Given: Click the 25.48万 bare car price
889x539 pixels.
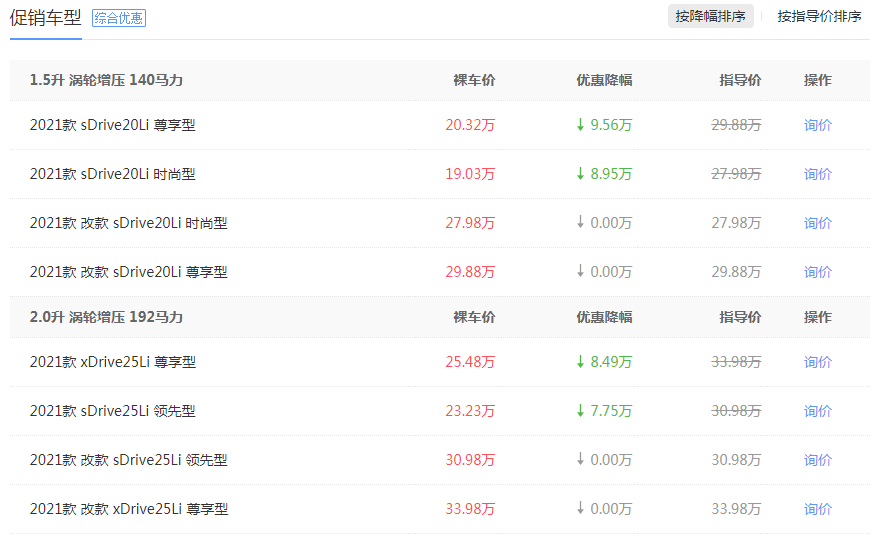Looking at the screenshot, I should [x=470, y=362].
